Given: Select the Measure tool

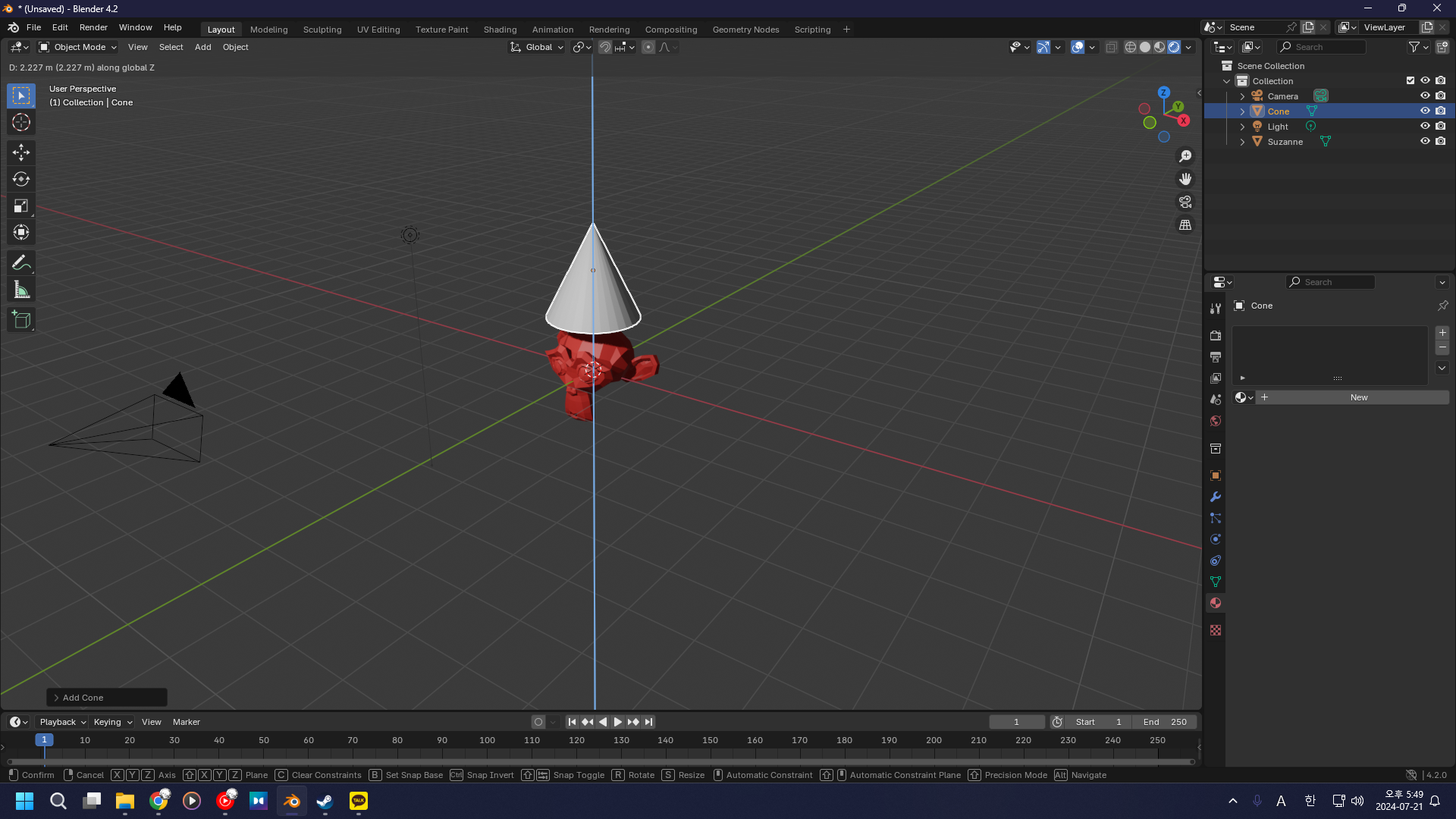Looking at the screenshot, I should [21, 290].
